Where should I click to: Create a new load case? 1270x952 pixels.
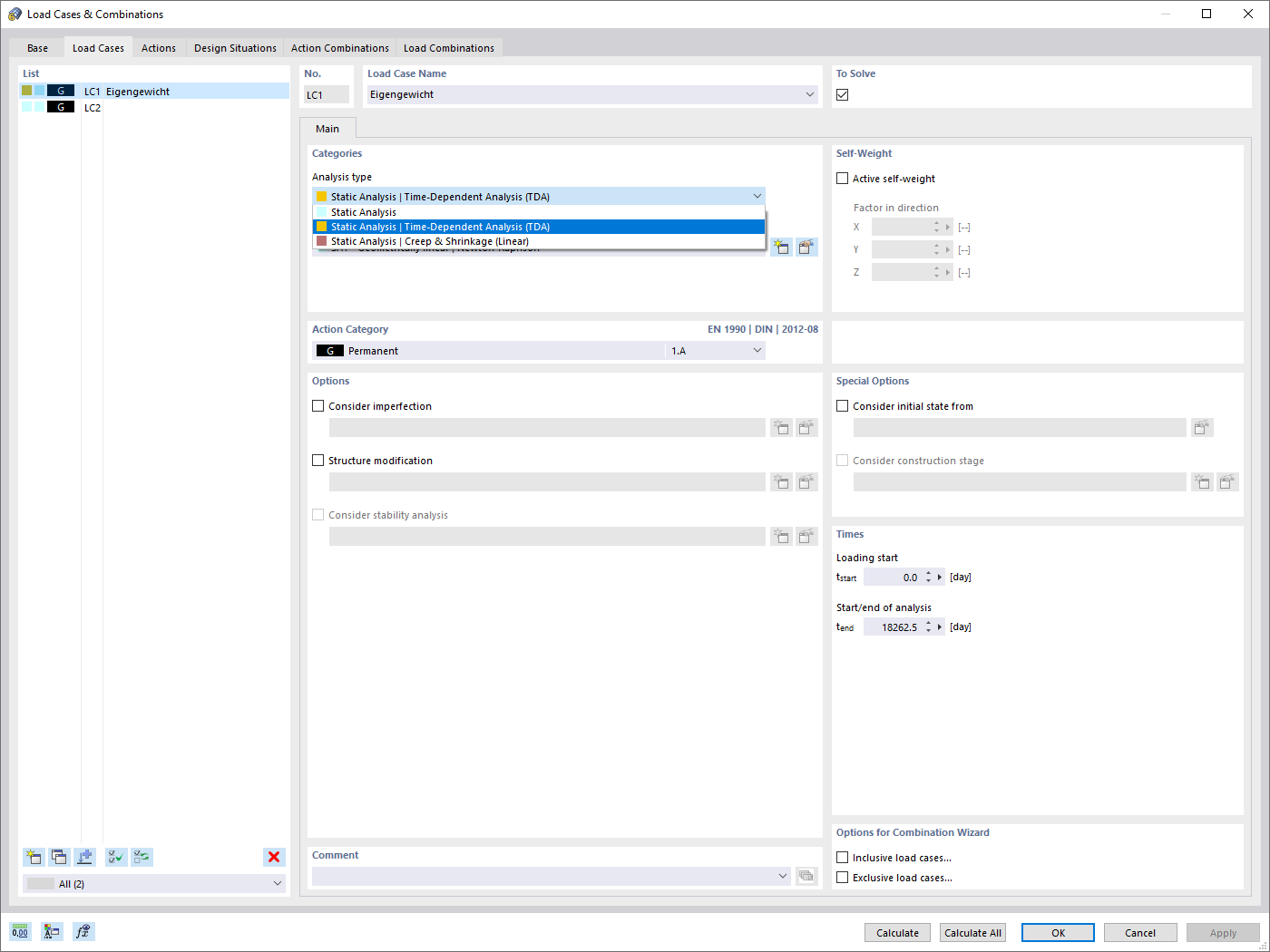click(x=34, y=857)
